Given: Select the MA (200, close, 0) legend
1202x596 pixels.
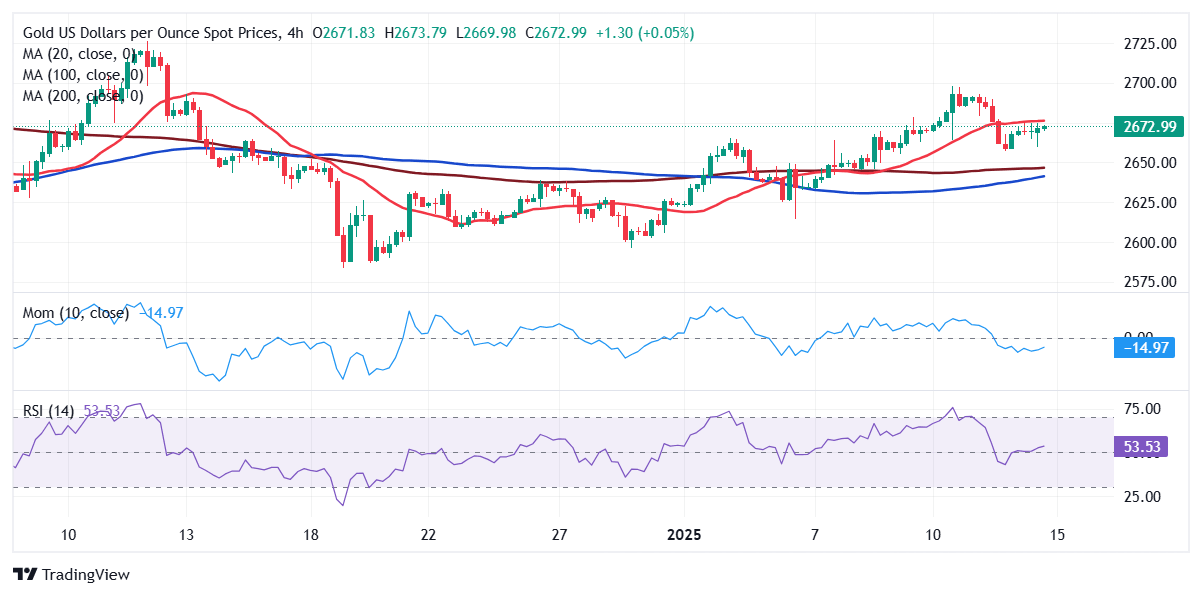Looking at the screenshot, I should click(83, 96).
